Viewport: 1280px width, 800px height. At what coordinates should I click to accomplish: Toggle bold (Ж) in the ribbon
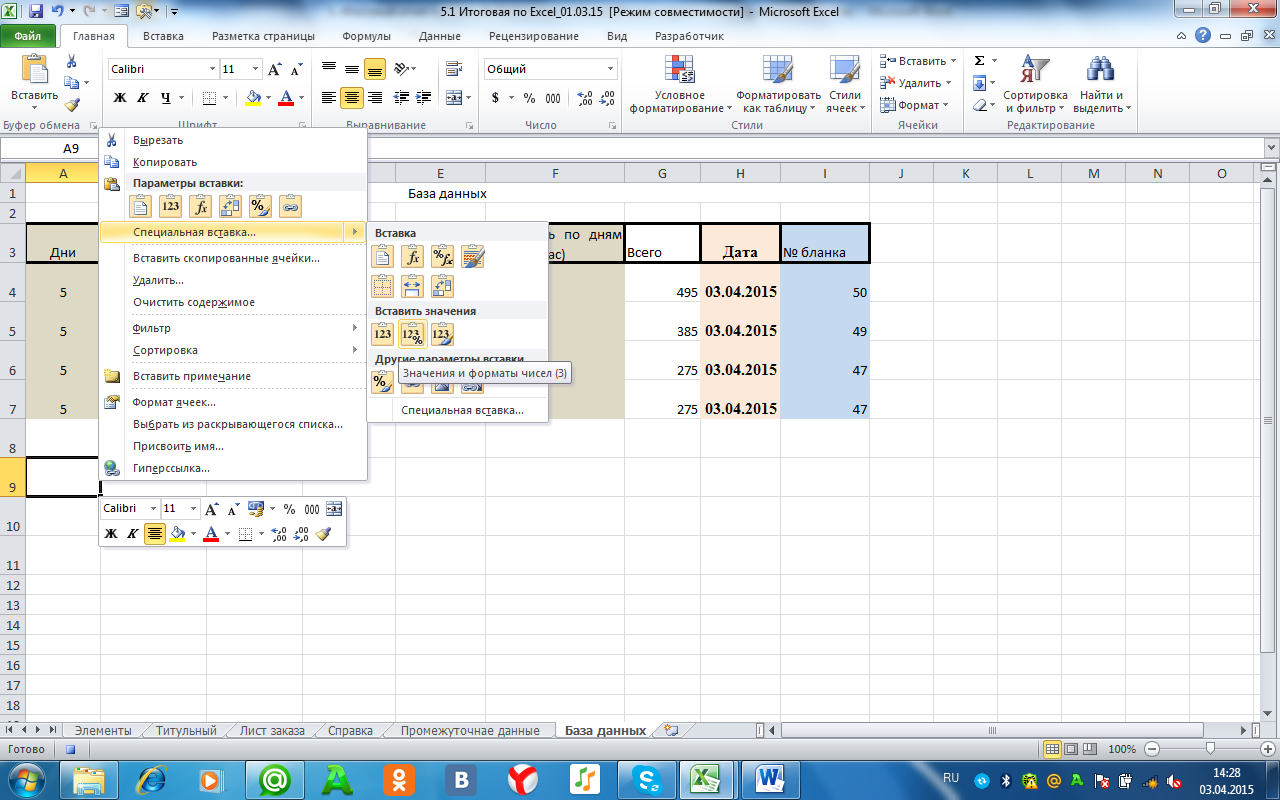(x=120, y=98)
